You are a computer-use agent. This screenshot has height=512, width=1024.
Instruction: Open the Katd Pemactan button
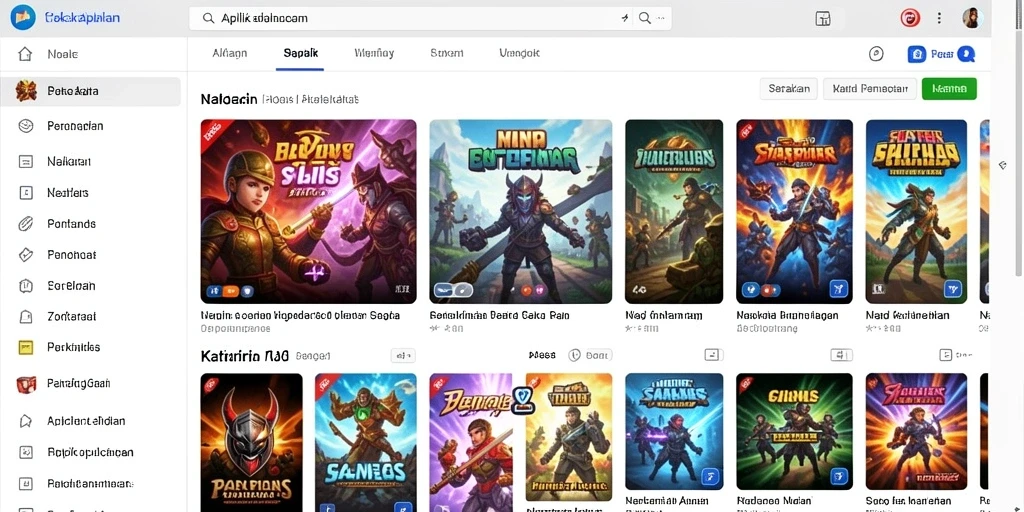(870, 89)
